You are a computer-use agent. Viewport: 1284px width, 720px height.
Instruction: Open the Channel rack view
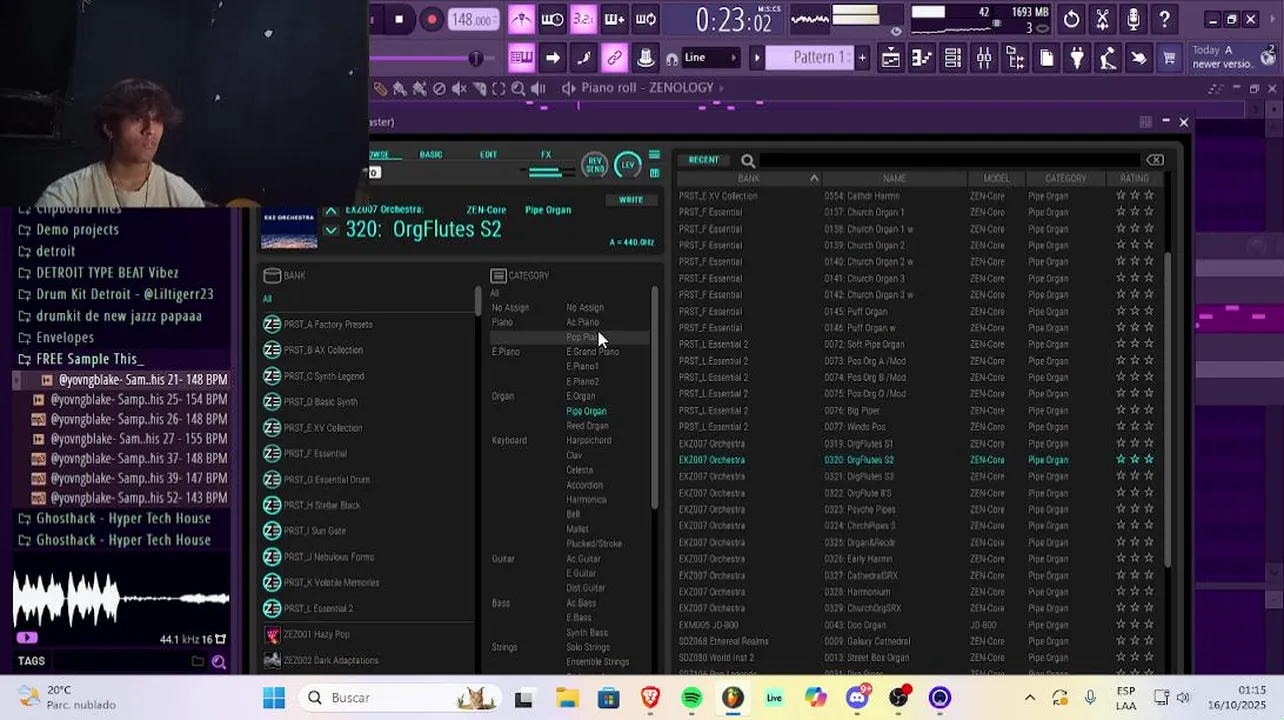click(x=952, y=58)
